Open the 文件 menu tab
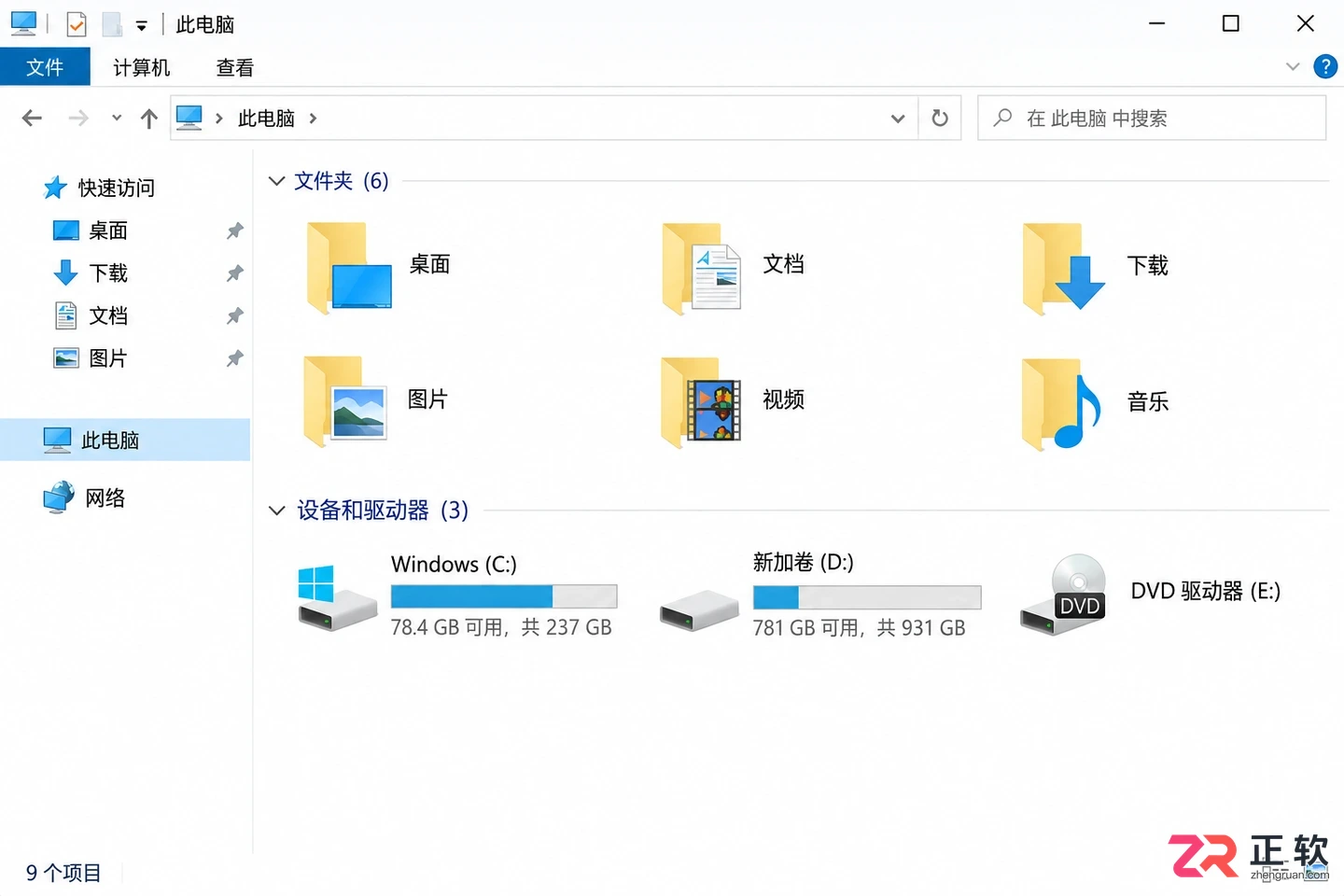The height and width of the screenshot is (896, 1344). click(x=45, y=67)
